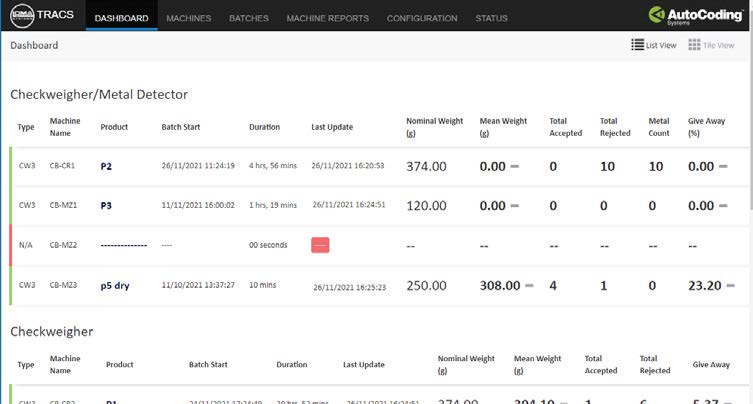Click the TRACS logo icon
Screen dimensions: 753x404
pos(23,17)
